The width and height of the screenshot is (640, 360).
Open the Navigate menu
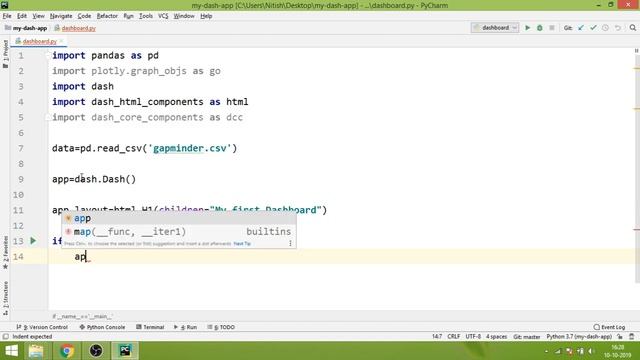point(61,16)
